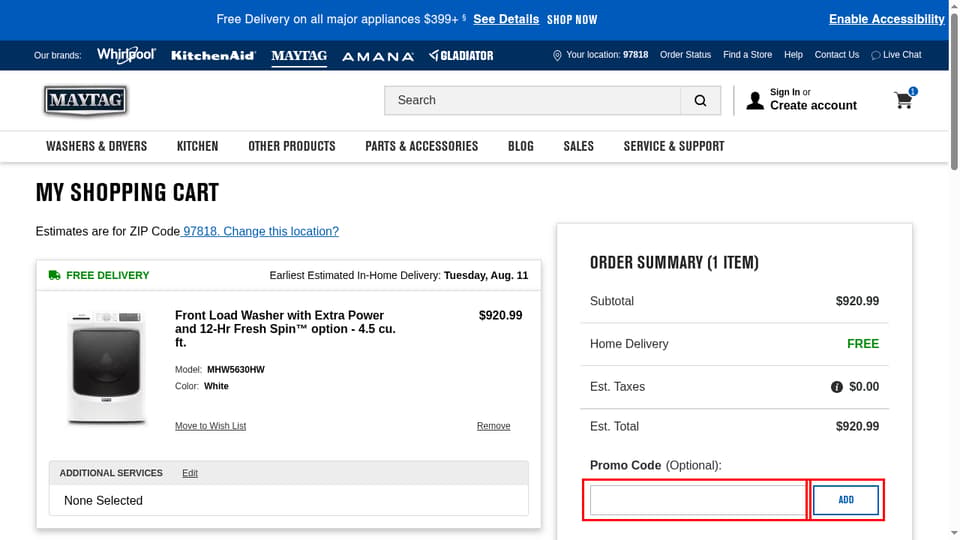The height and width of the screenshot is (540, 960).
Task: Open Washers & Dryers menu
Action: 97,146
